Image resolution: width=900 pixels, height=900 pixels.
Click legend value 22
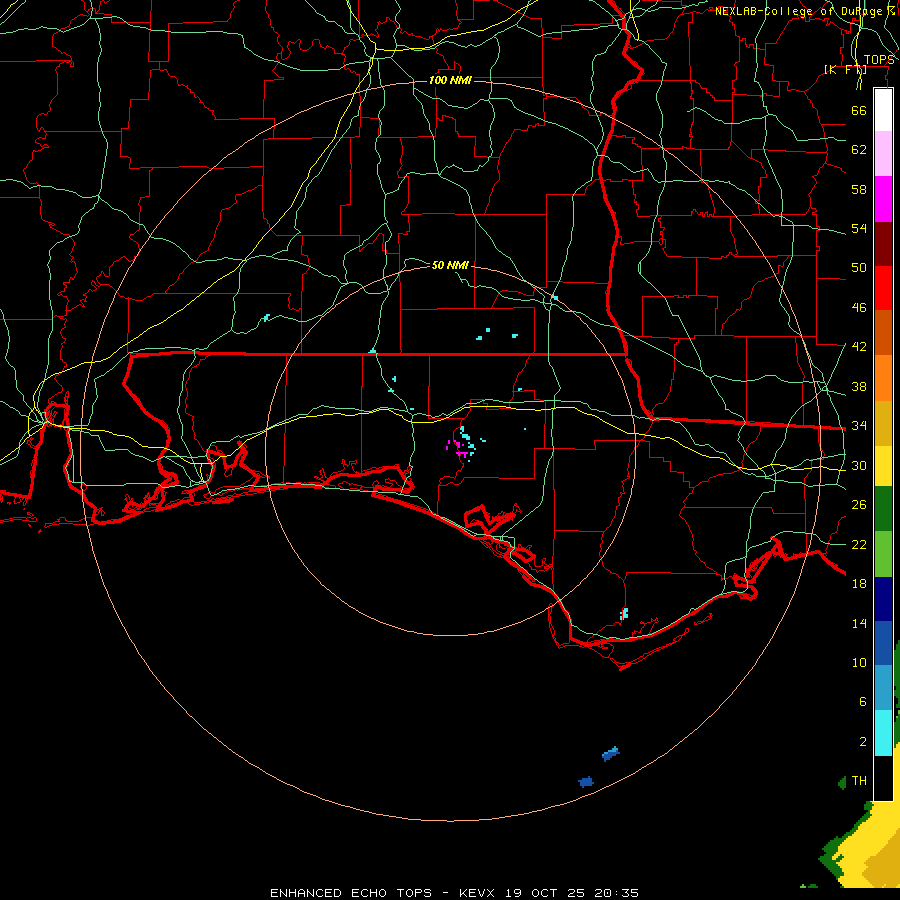(859, 544)
